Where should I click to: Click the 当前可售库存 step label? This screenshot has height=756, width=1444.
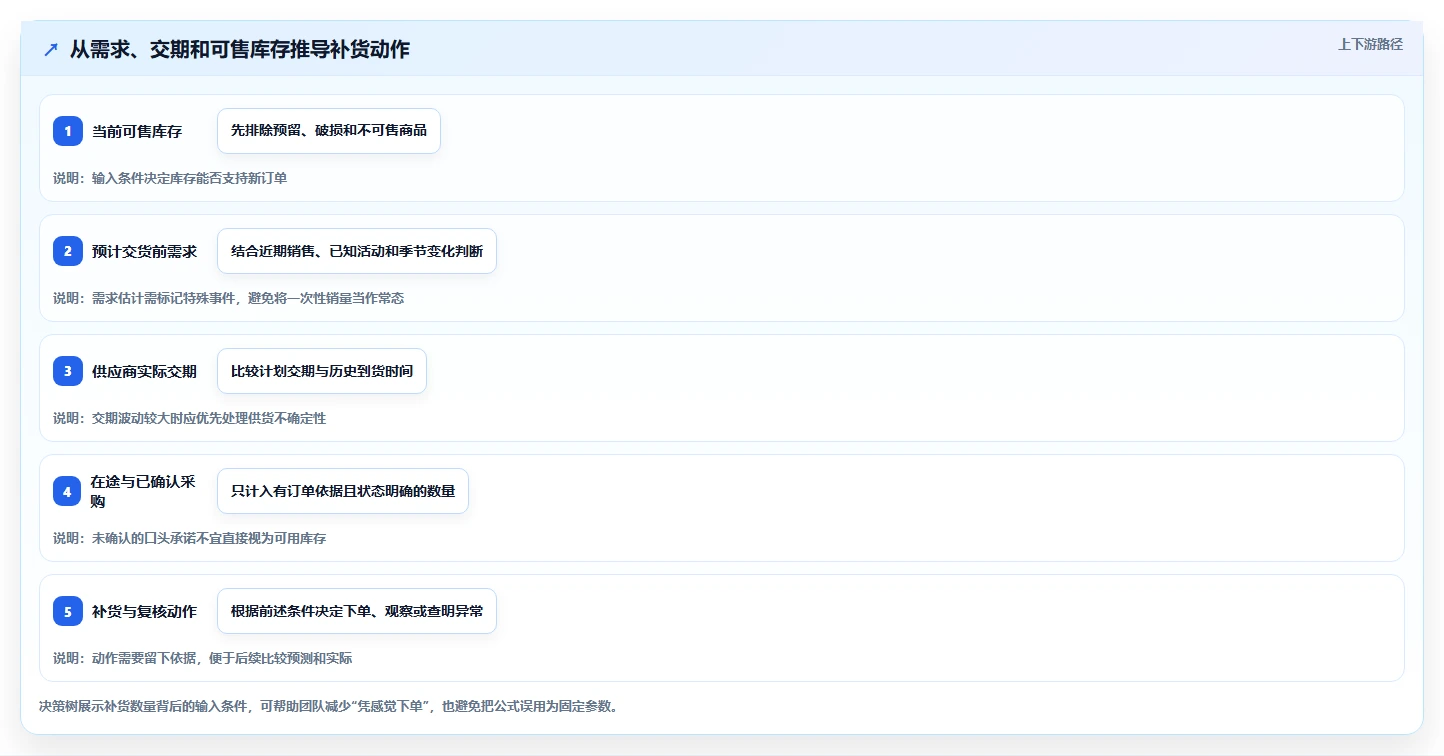(x=137, y=131)
